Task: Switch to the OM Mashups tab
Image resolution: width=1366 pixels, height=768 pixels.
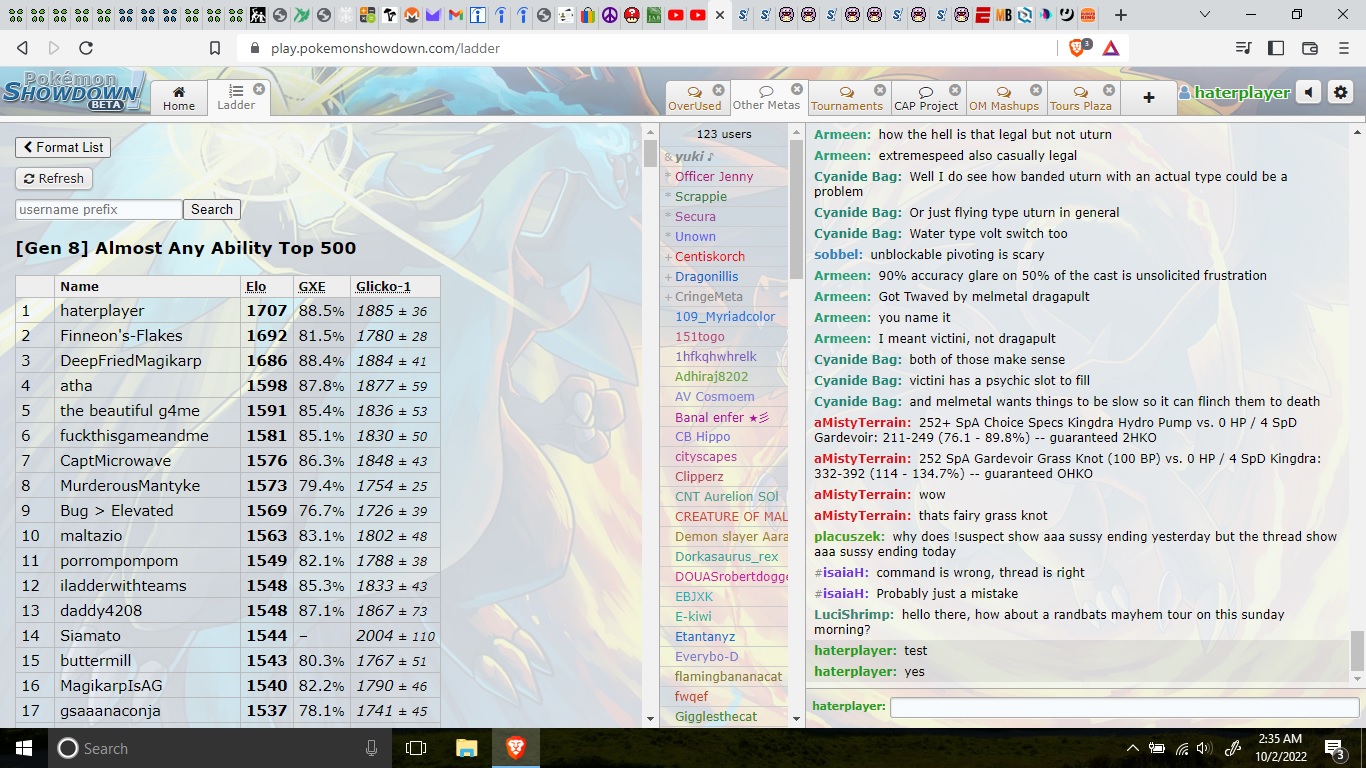Action: coord(1003,98)
